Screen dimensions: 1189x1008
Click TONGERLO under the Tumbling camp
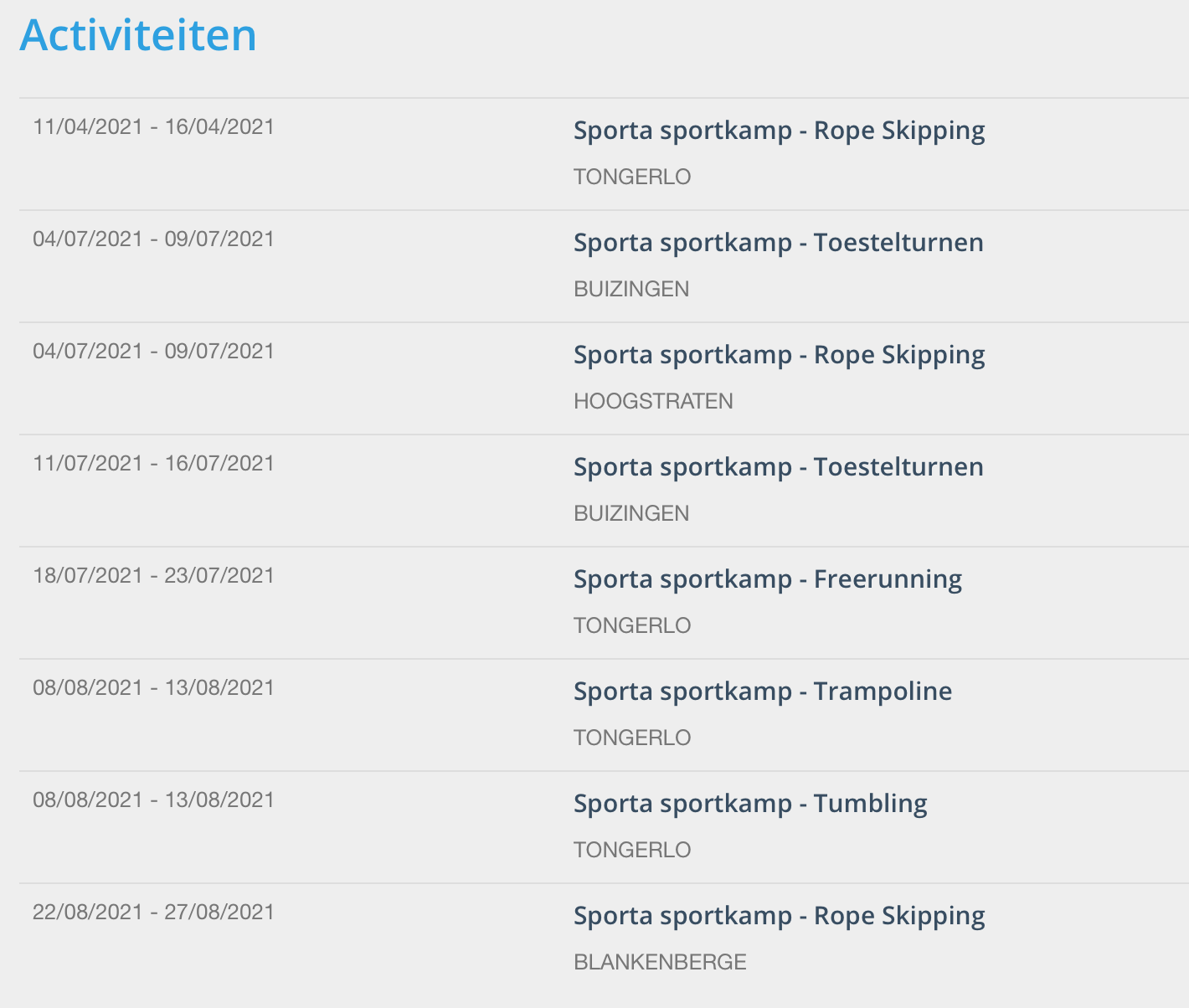click(632, 850)
